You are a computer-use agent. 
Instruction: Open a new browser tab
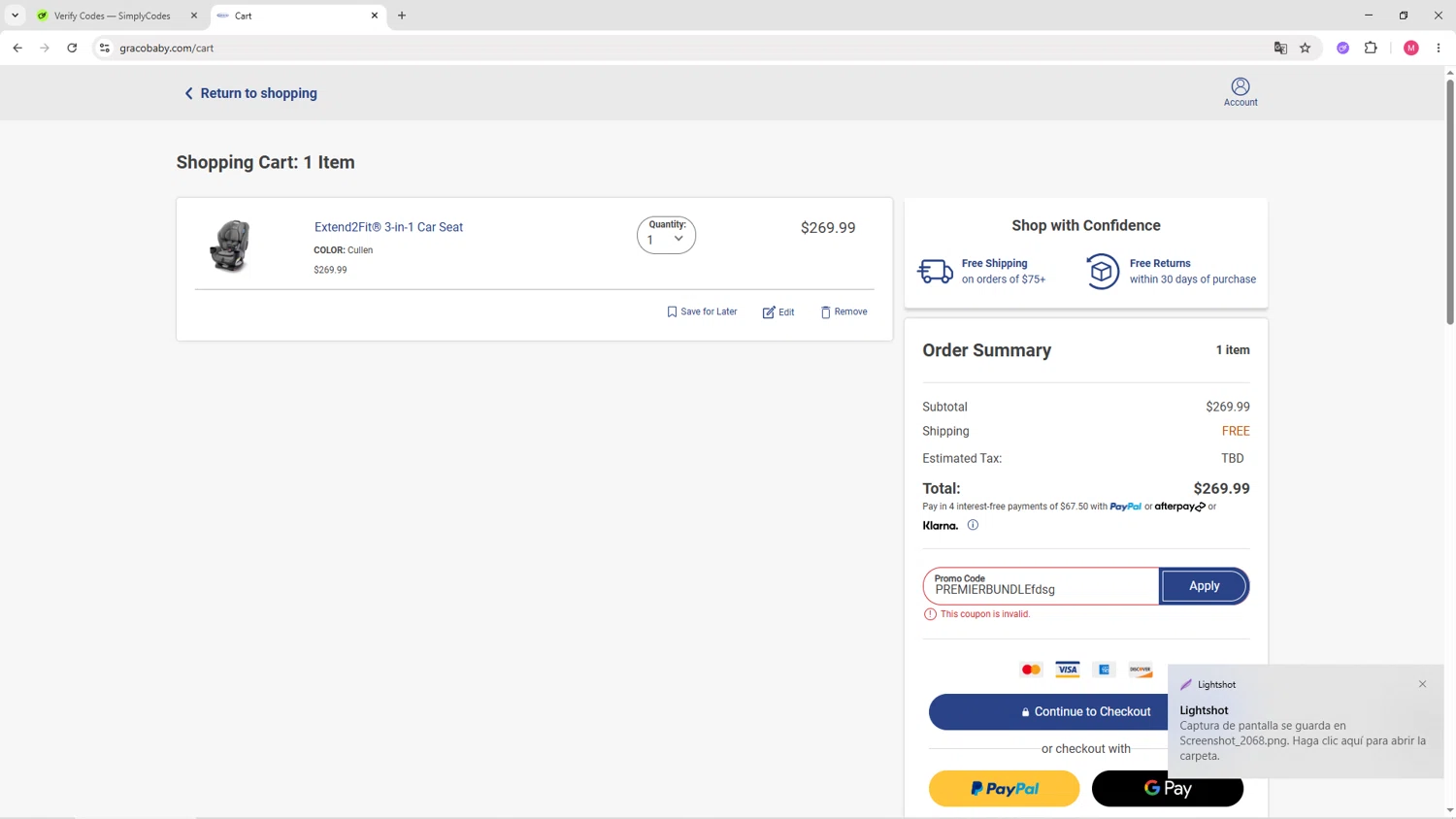402,16
